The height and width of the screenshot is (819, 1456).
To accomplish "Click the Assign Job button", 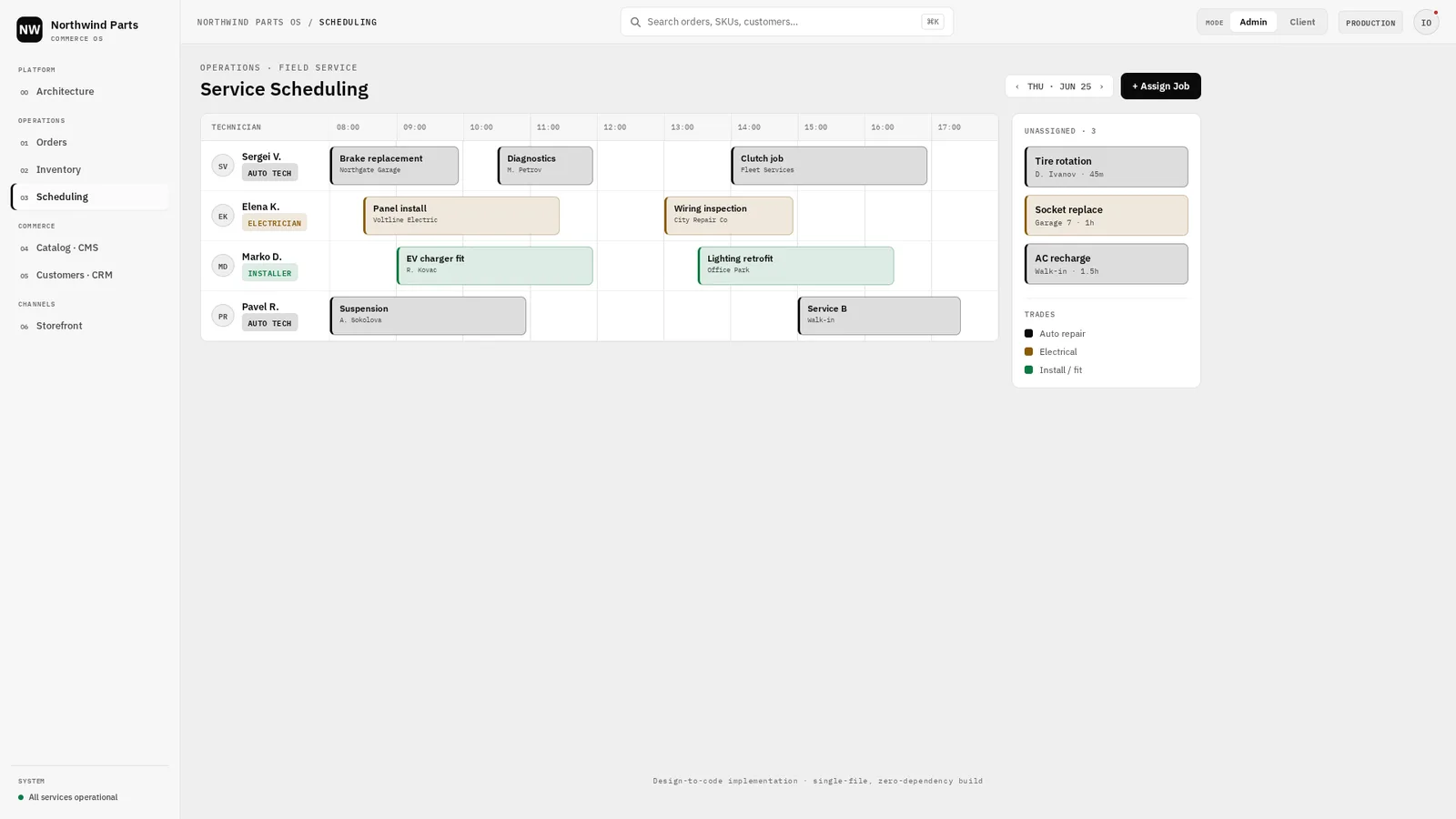I will 1160,86.
